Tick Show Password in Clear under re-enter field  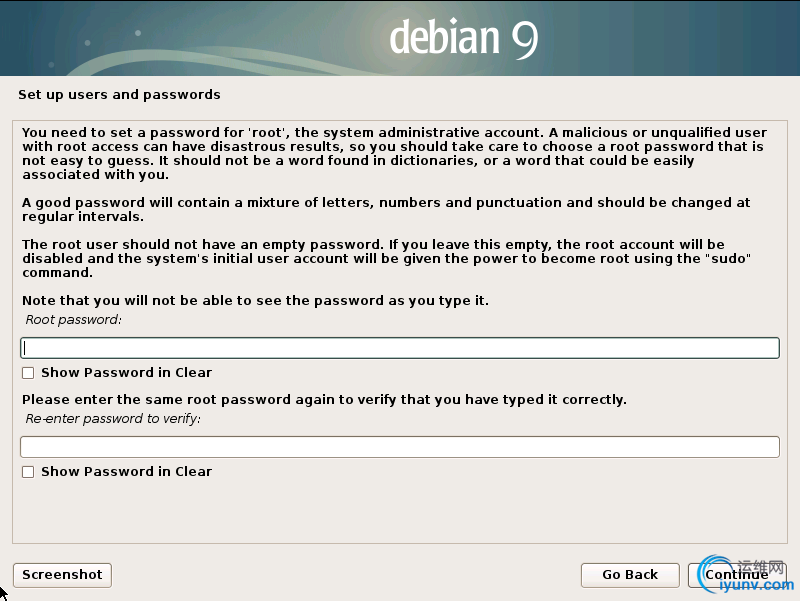click(28, 472)
